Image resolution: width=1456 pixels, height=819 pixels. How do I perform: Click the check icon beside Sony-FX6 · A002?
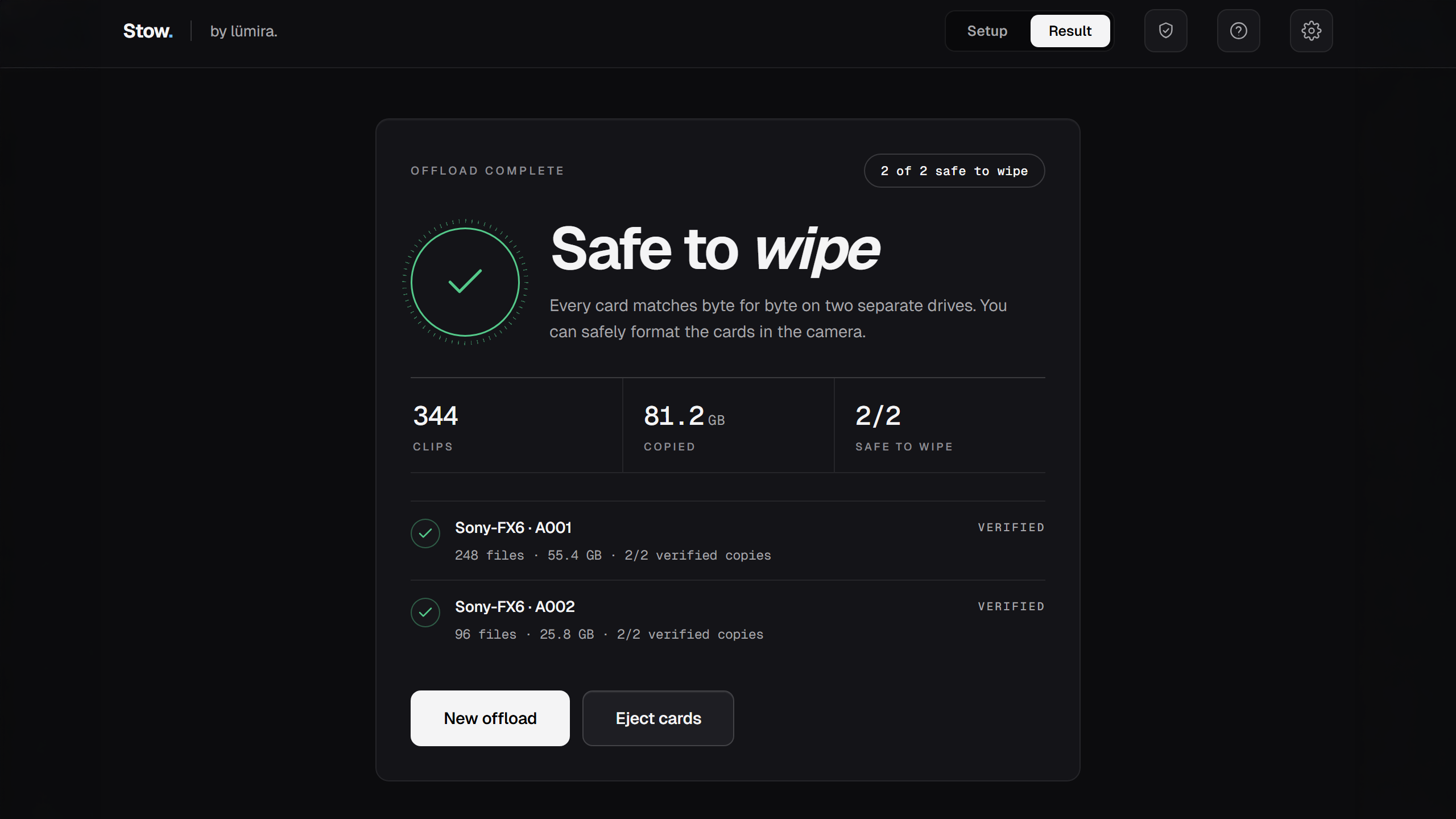tap(425, 613)
